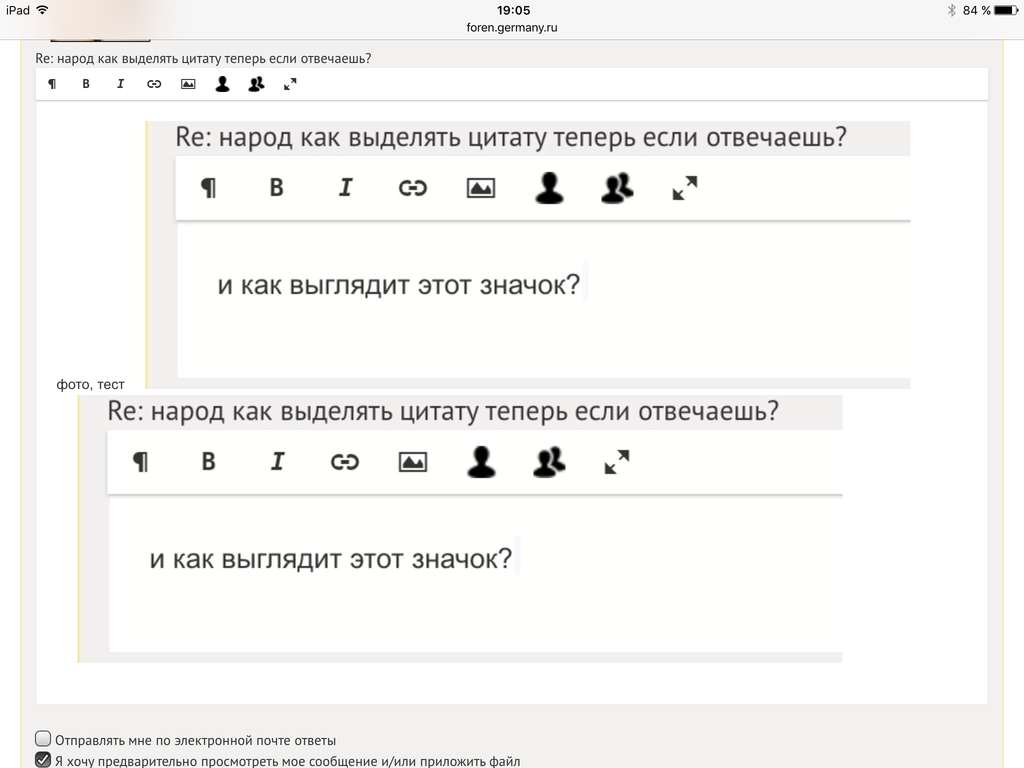The height and width of the screenshot is (768, 1024).
Task: Tap the 19:05 clock in the status bar
Action: [x=512, y=10]
